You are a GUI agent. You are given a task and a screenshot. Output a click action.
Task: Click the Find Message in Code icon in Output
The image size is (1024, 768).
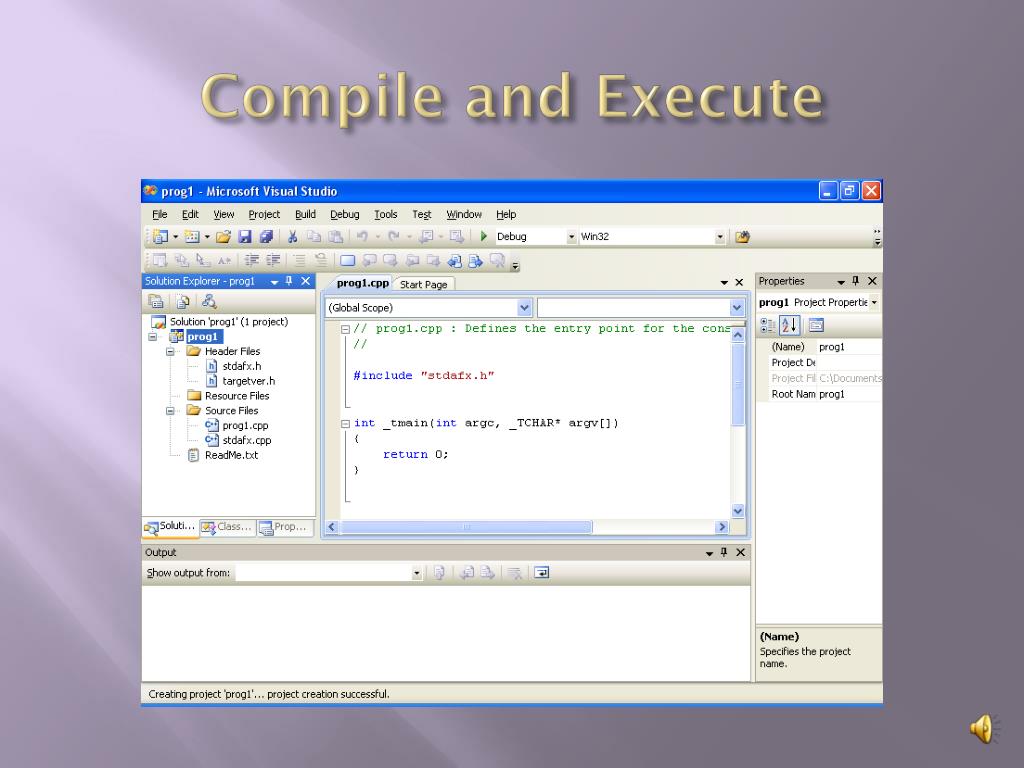pyautogui.click(x=440, y=573)
